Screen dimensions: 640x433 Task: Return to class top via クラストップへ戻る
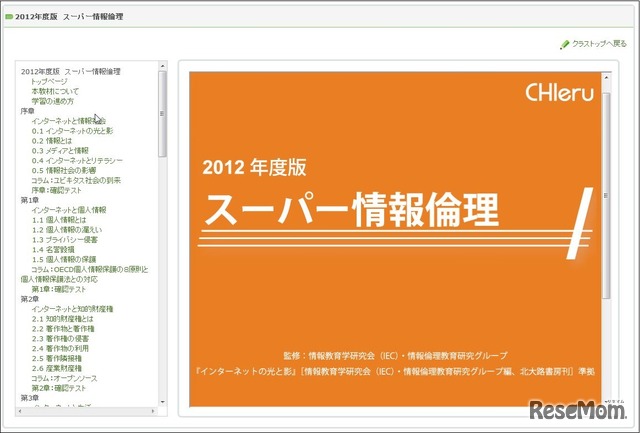[599, 45]
